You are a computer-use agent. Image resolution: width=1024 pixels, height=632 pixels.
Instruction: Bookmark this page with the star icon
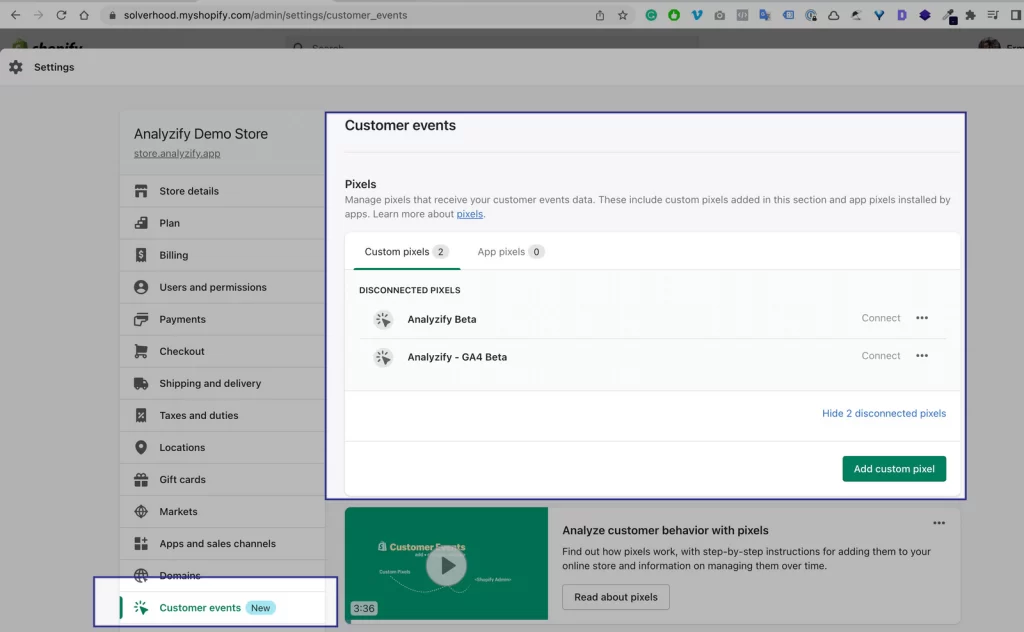pyautogui.click(x=622, y=15)
